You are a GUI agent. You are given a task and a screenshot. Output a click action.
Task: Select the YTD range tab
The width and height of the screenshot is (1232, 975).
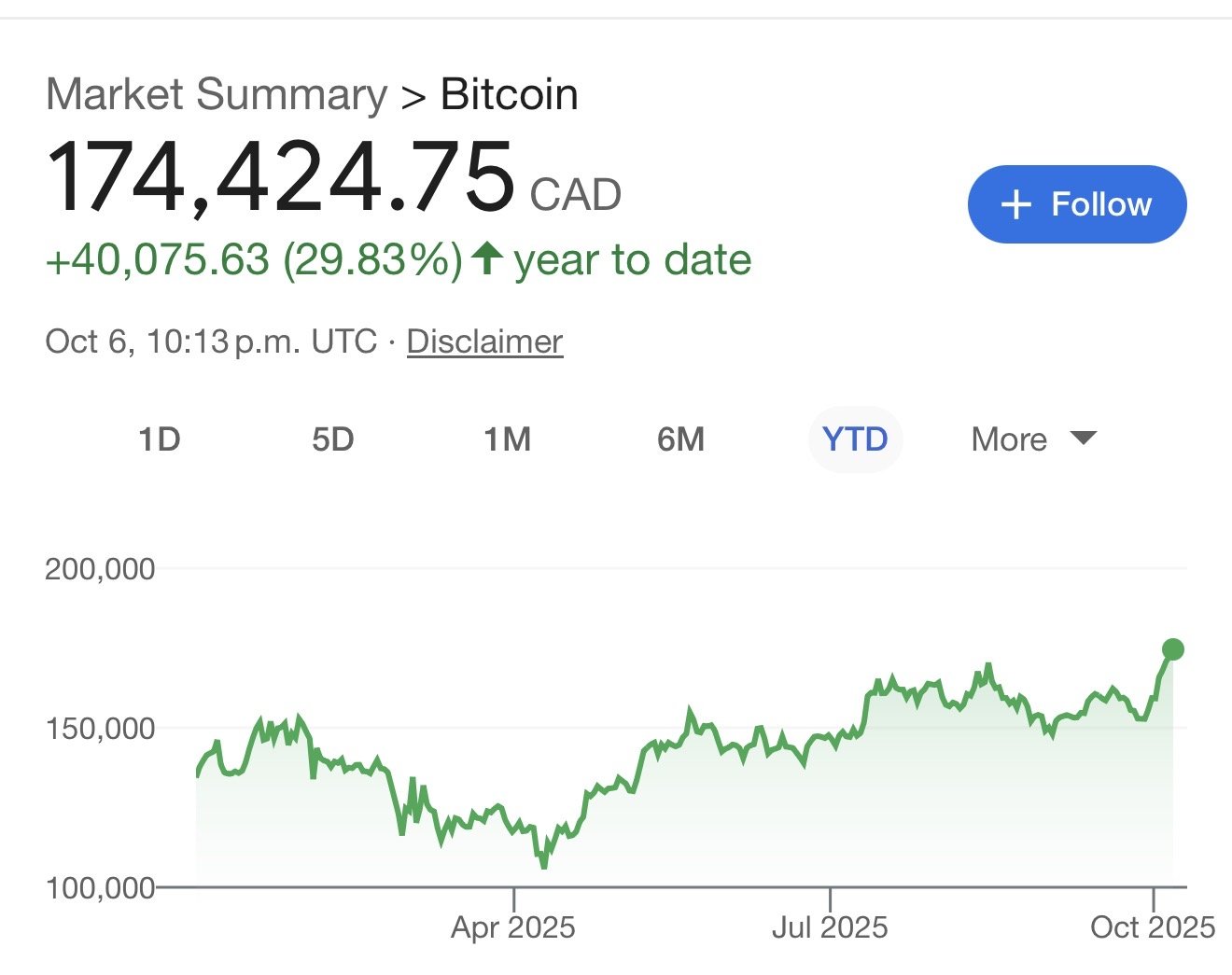pos(854,439)
